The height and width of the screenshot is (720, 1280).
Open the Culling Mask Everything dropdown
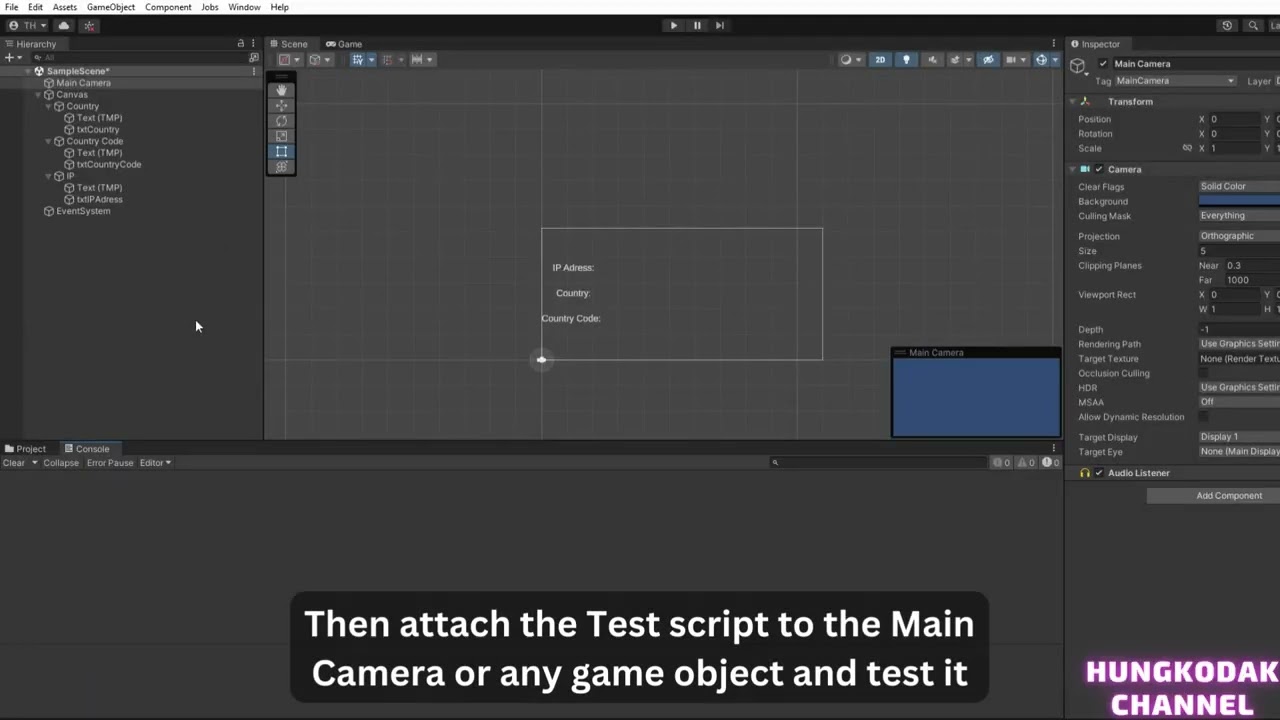tap(1239, 215)
